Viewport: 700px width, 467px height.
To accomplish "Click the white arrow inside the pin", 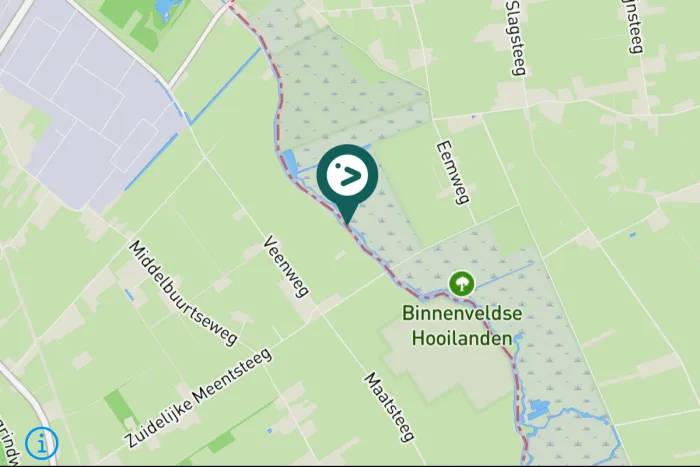I will (x=347, y=175).
